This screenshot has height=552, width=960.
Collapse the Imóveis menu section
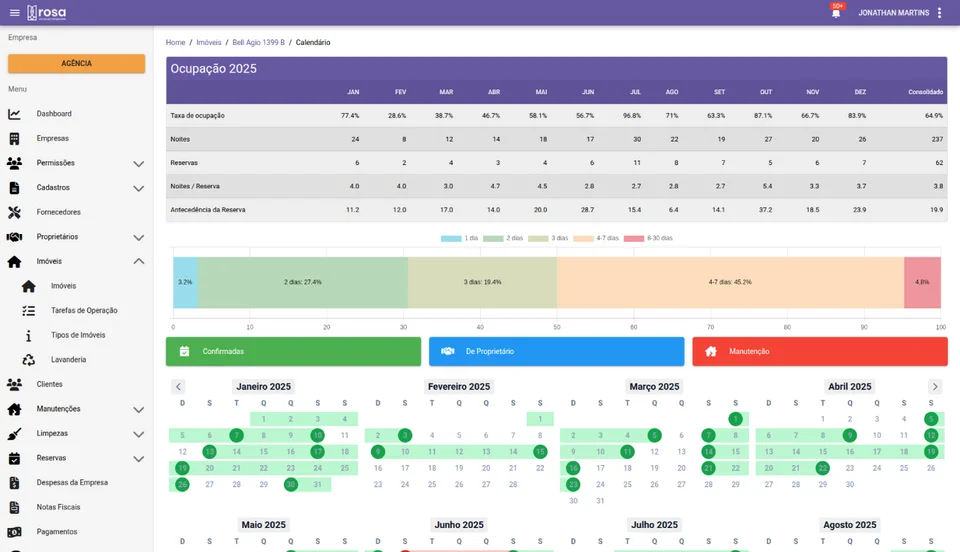point(139,261)
